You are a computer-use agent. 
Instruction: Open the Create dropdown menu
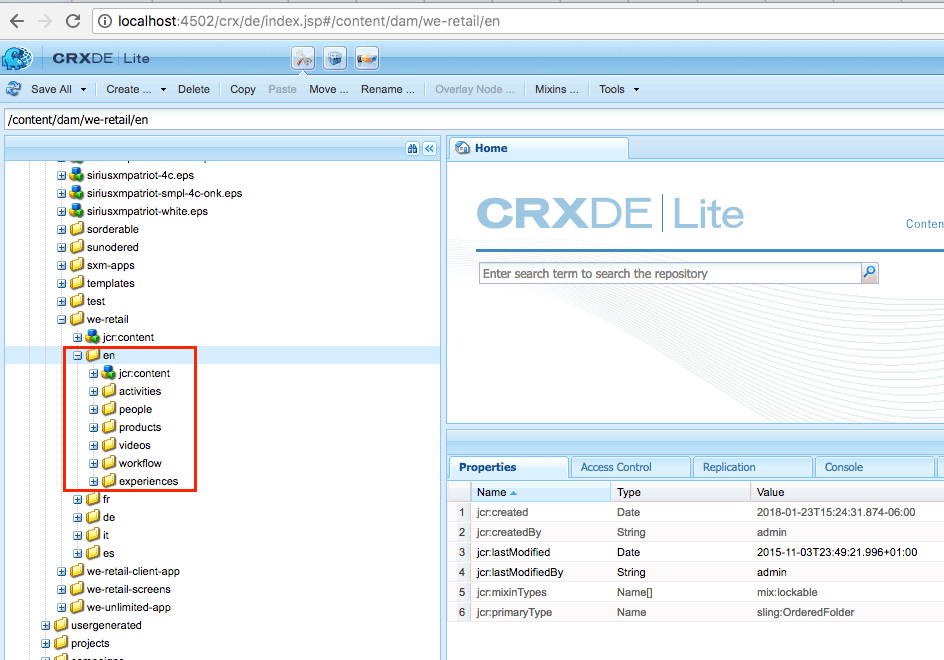(x=133, y=89)
